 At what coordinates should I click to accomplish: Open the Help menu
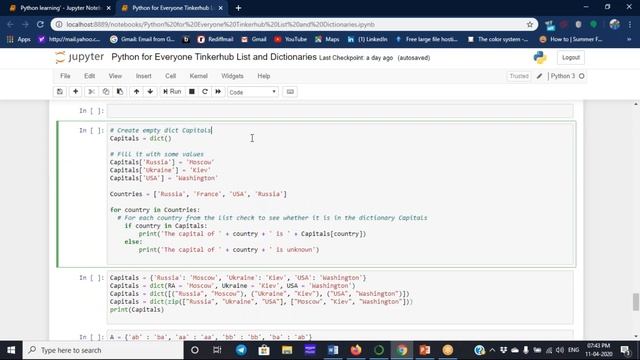pos(264,76)
